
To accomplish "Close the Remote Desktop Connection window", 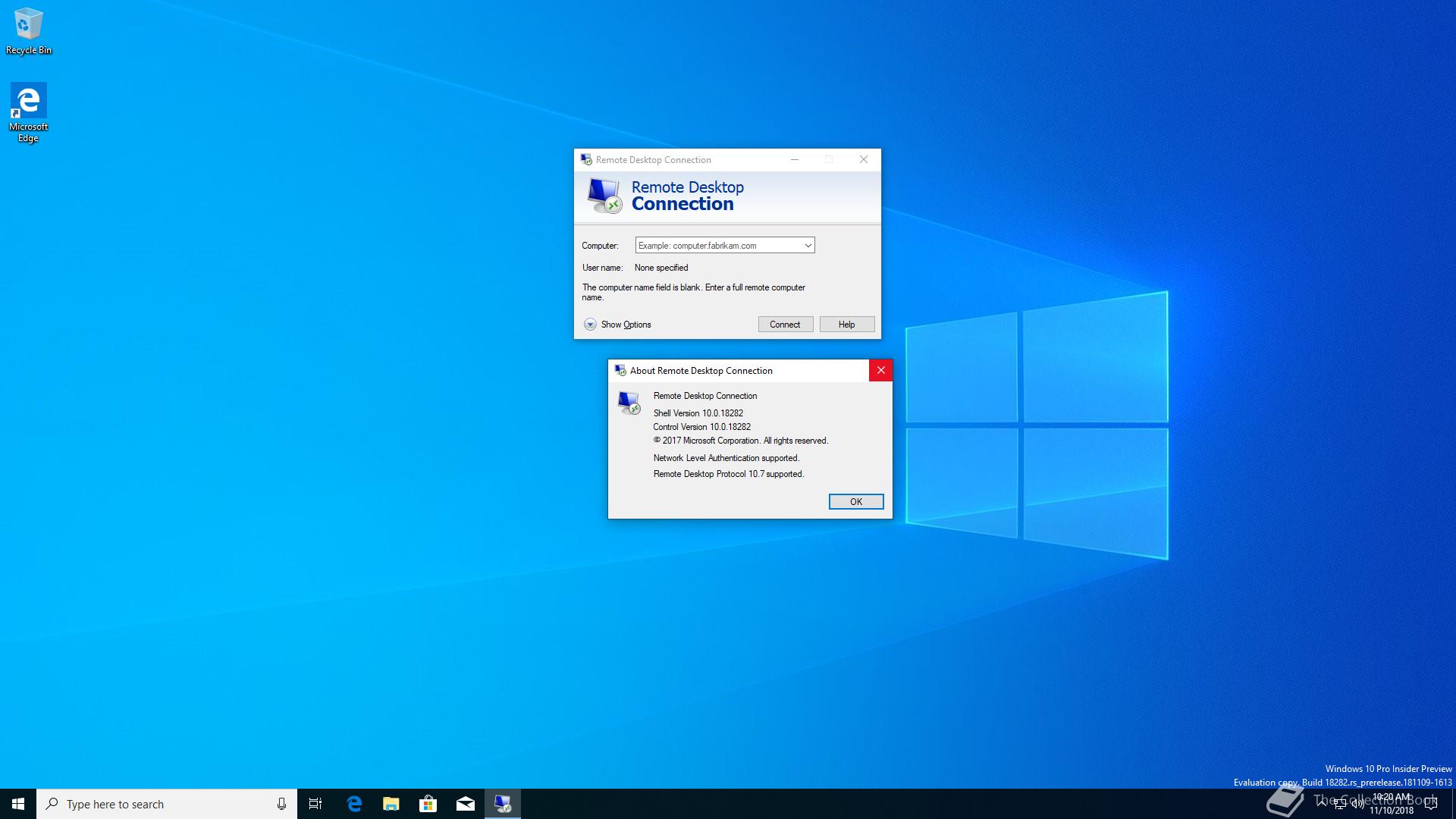I will (x=864, y=159).
